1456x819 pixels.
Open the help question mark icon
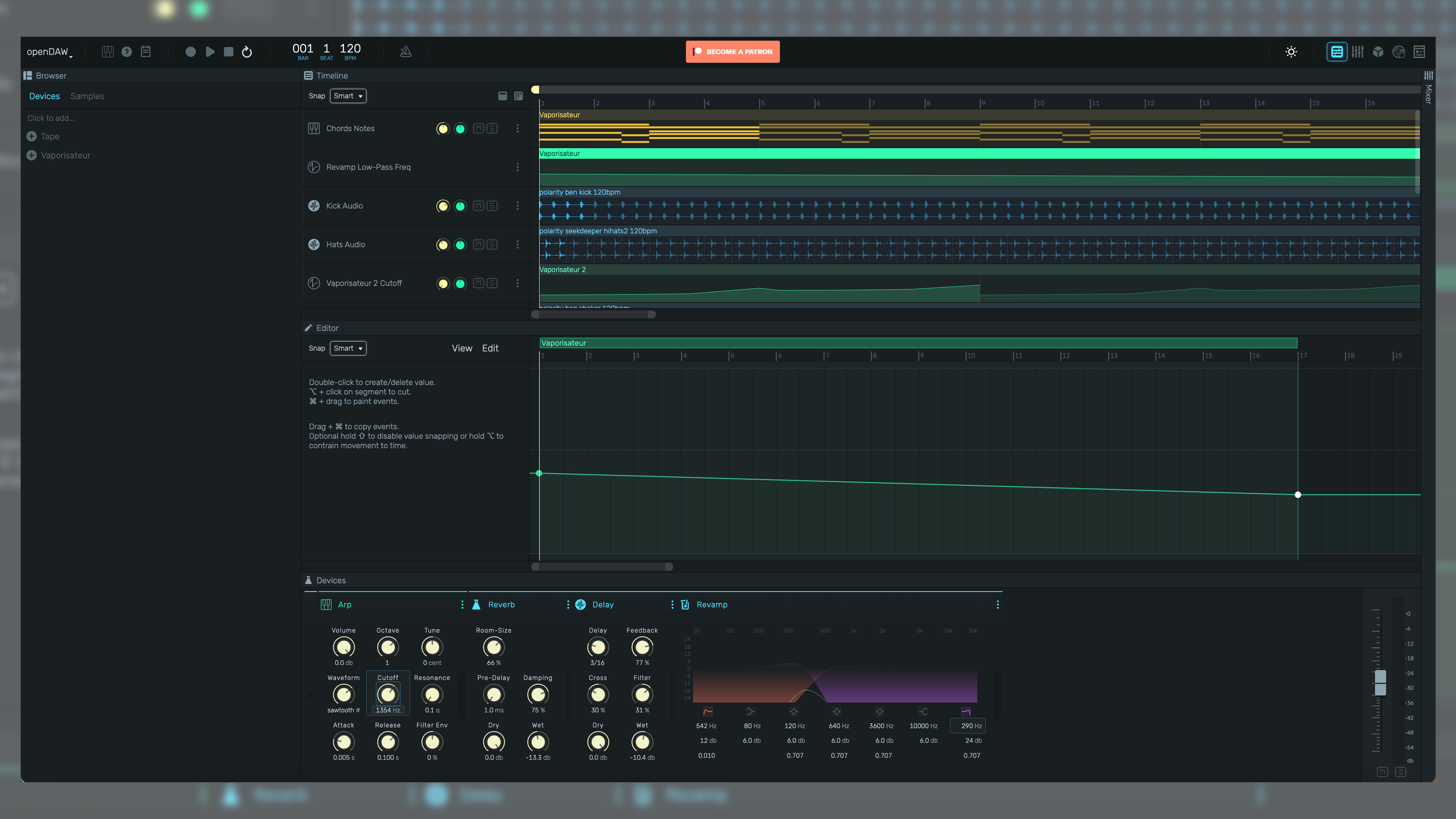pos(127,52)
